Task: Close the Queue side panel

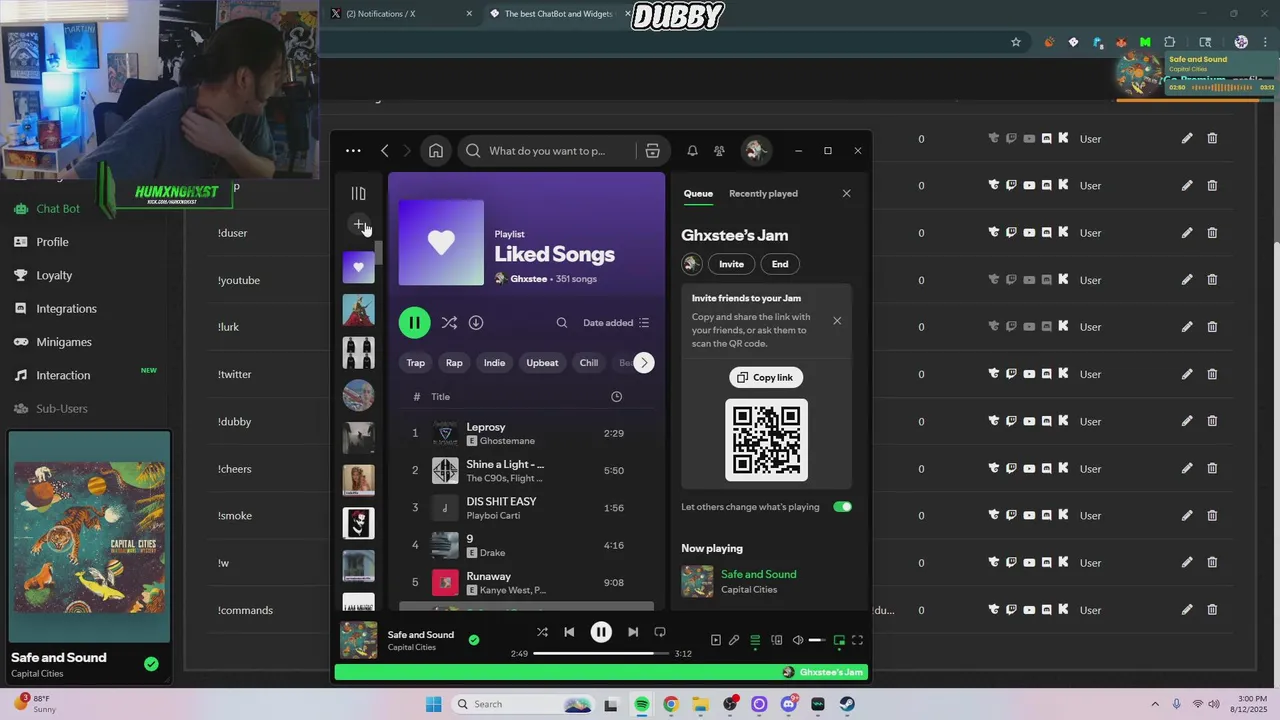Action: pyautogui.click(x=846, y=194)
